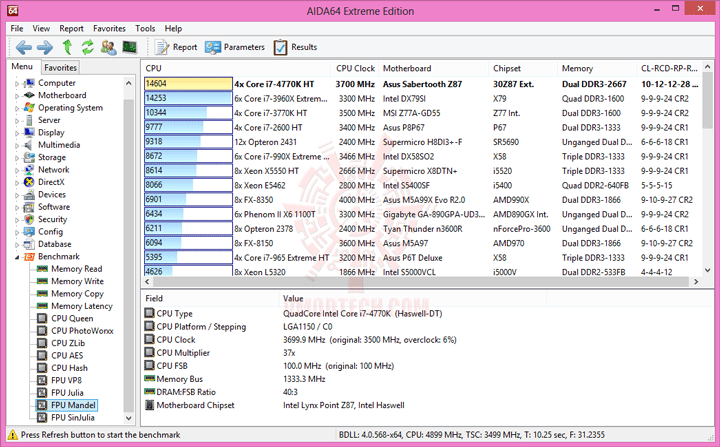Click the Multimedia speaker icon in the tree
The image size is (720, 447).
pos(29,145)
